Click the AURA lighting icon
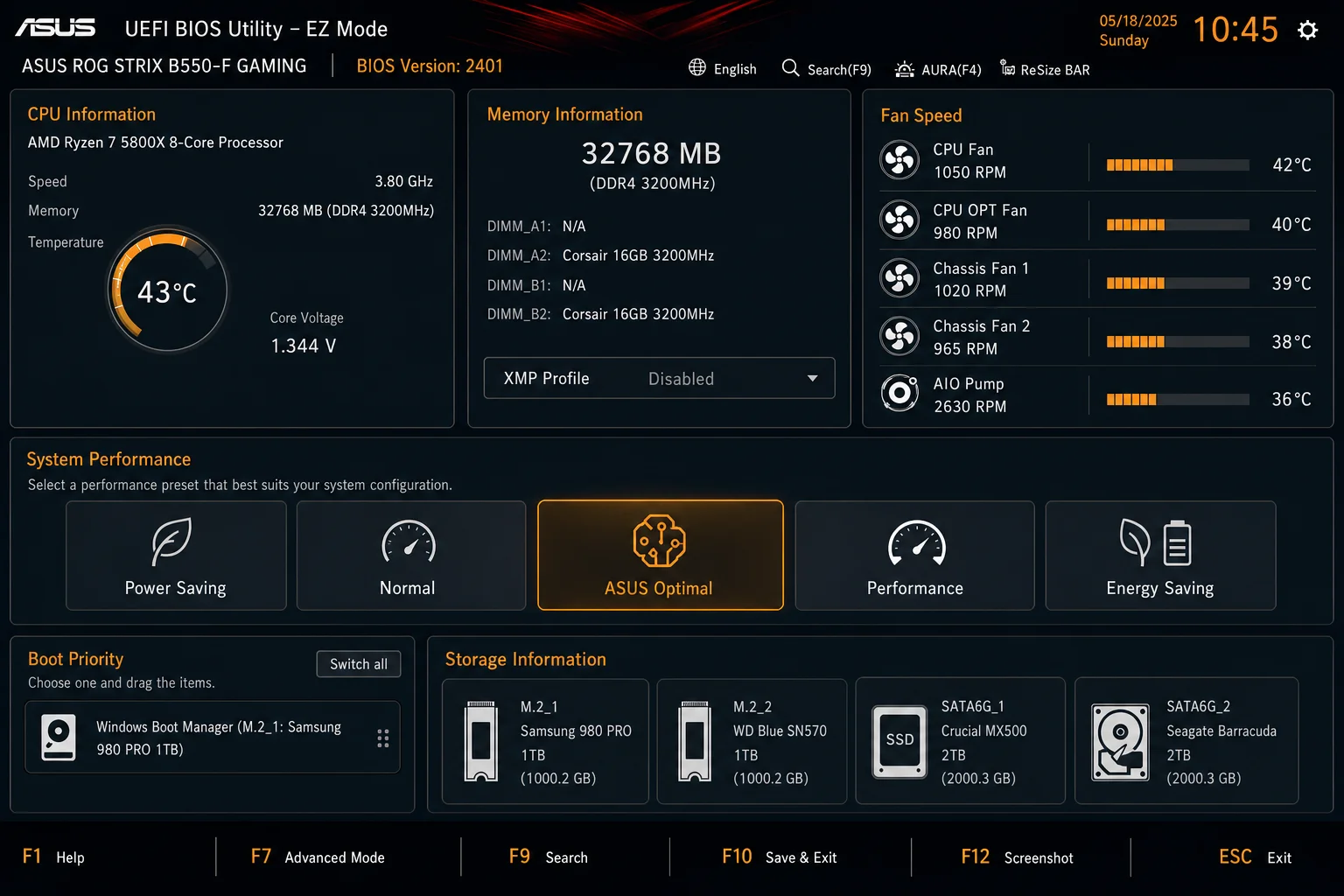The image size is (1344, 896). (x=905, y=68)
